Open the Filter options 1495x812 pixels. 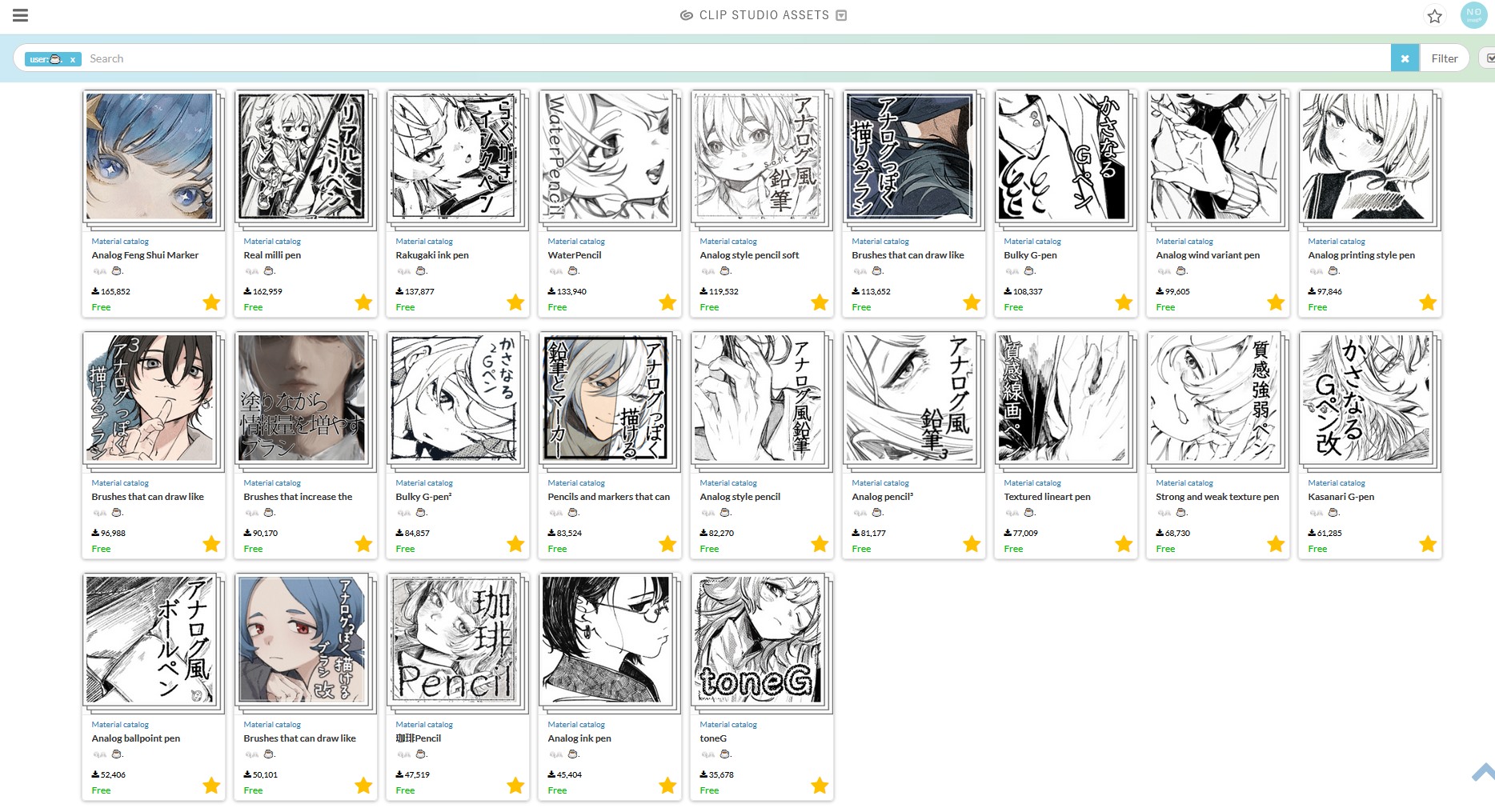tap(1445, 58)
